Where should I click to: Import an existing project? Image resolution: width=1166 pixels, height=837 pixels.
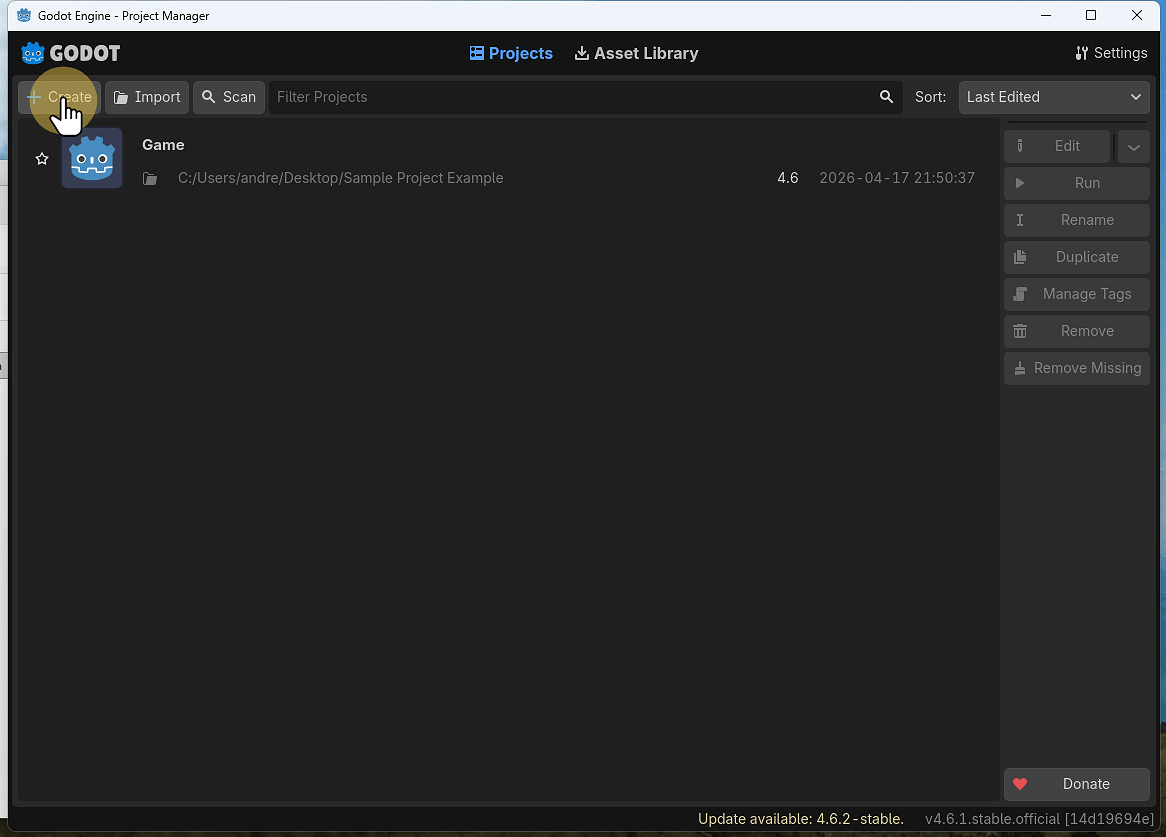[x=147, y=97]
